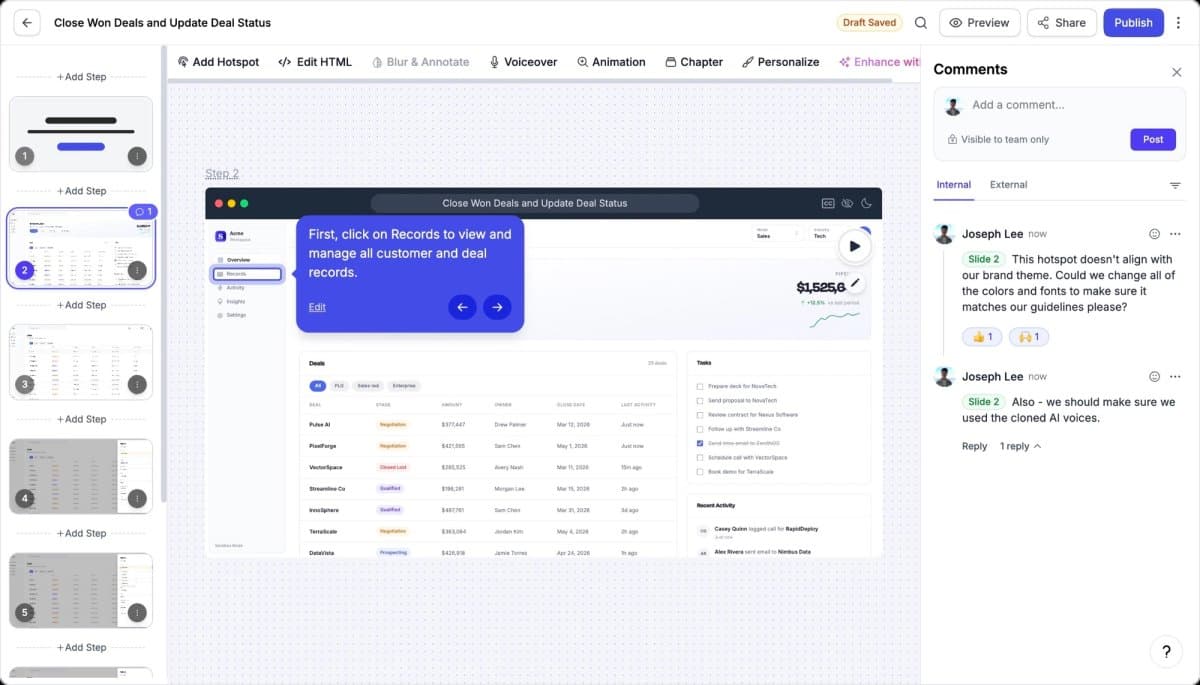Open the Animation tool
The width and height of the screenshot is (1200, 685).
click(x=611, y=62)
